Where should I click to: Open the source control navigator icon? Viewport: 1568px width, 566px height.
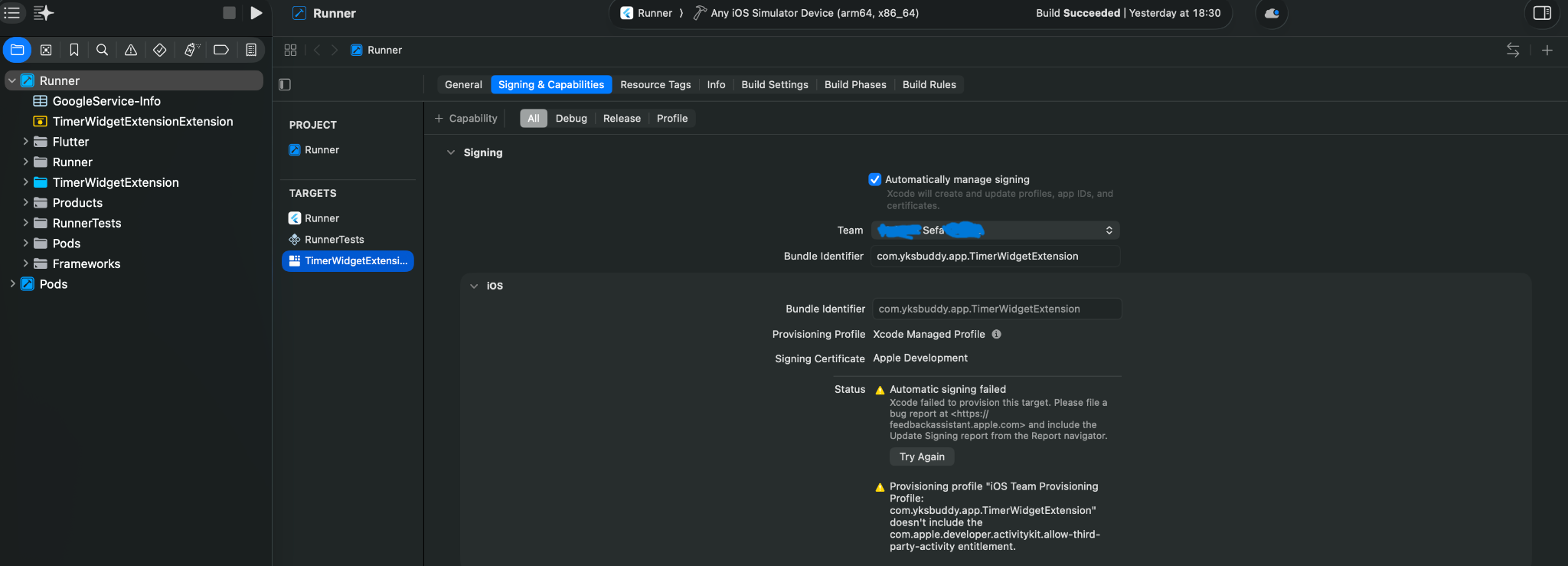[x=46, y=50]
